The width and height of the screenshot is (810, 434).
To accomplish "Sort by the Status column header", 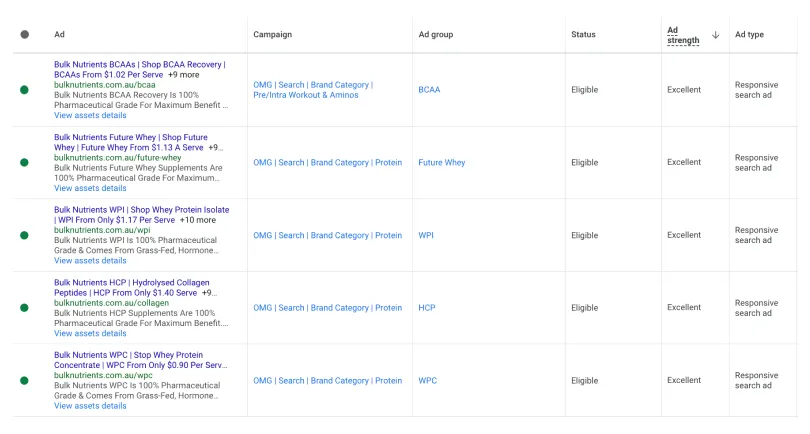I will click(583, 35).
